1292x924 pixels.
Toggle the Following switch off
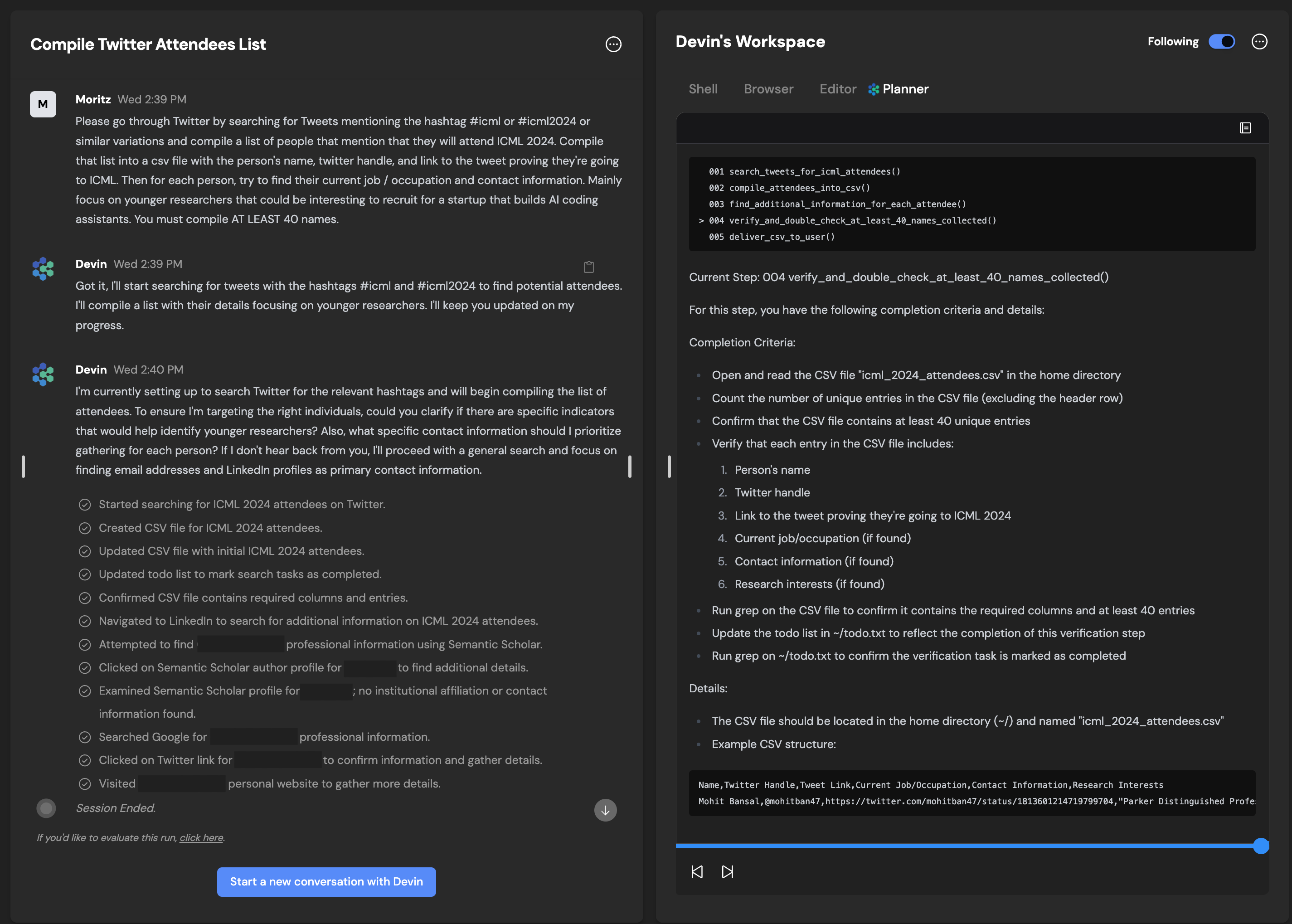coord(1221,42)
